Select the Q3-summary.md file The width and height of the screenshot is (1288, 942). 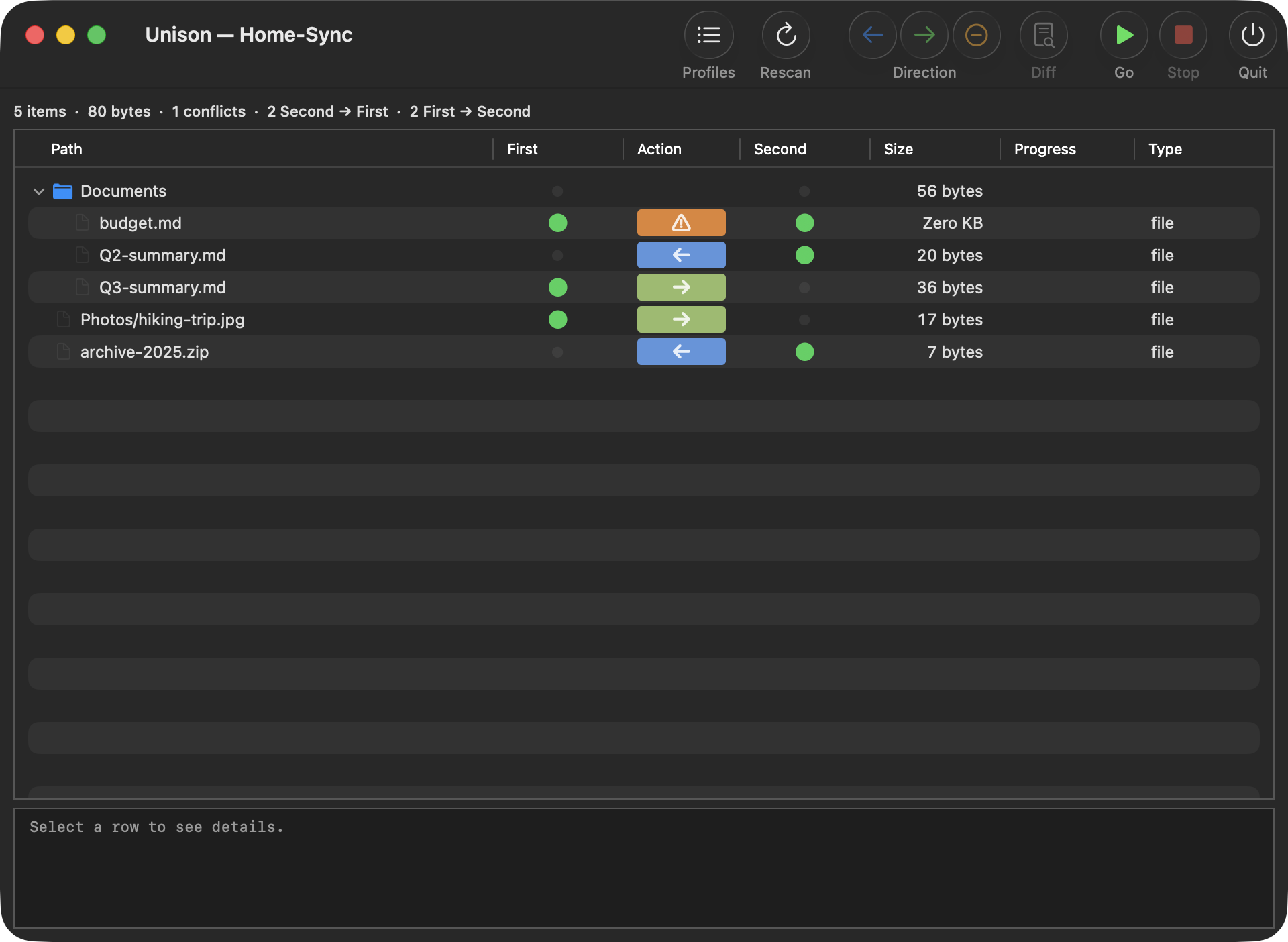(x=162, y=287)
